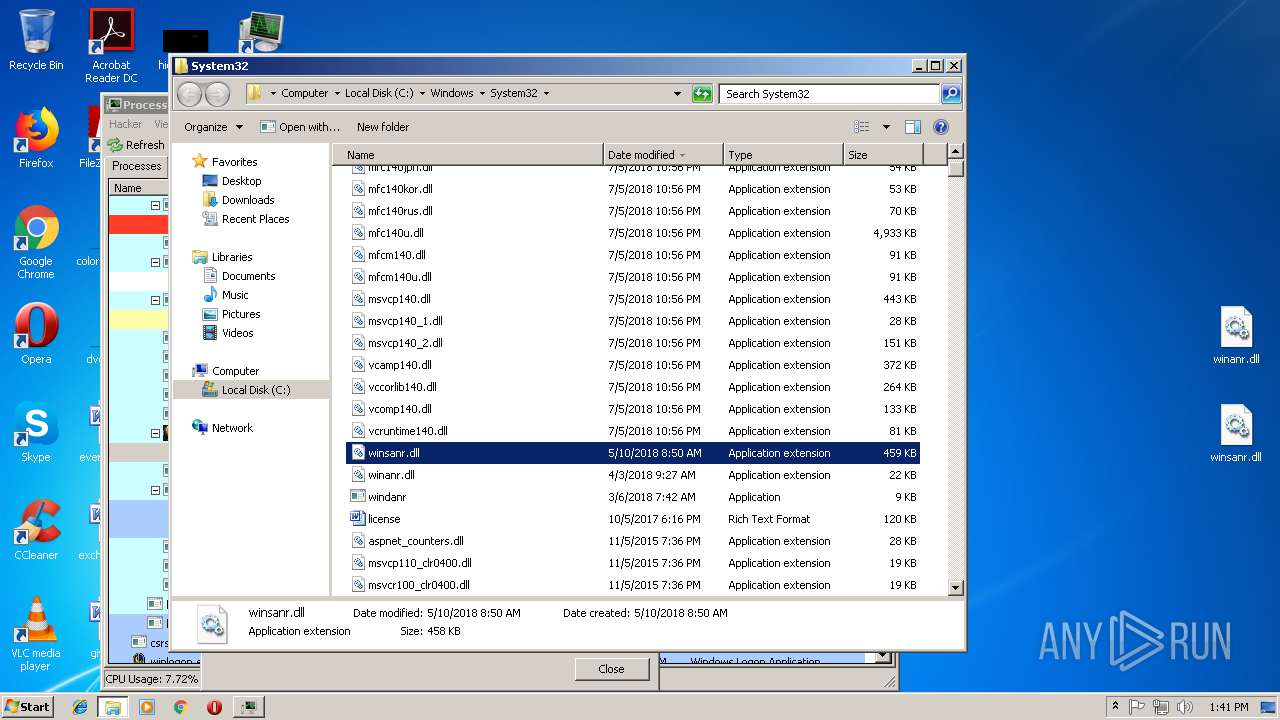
Task: Select Favorites in the navigation pane
Action: [x=234, y=162]
